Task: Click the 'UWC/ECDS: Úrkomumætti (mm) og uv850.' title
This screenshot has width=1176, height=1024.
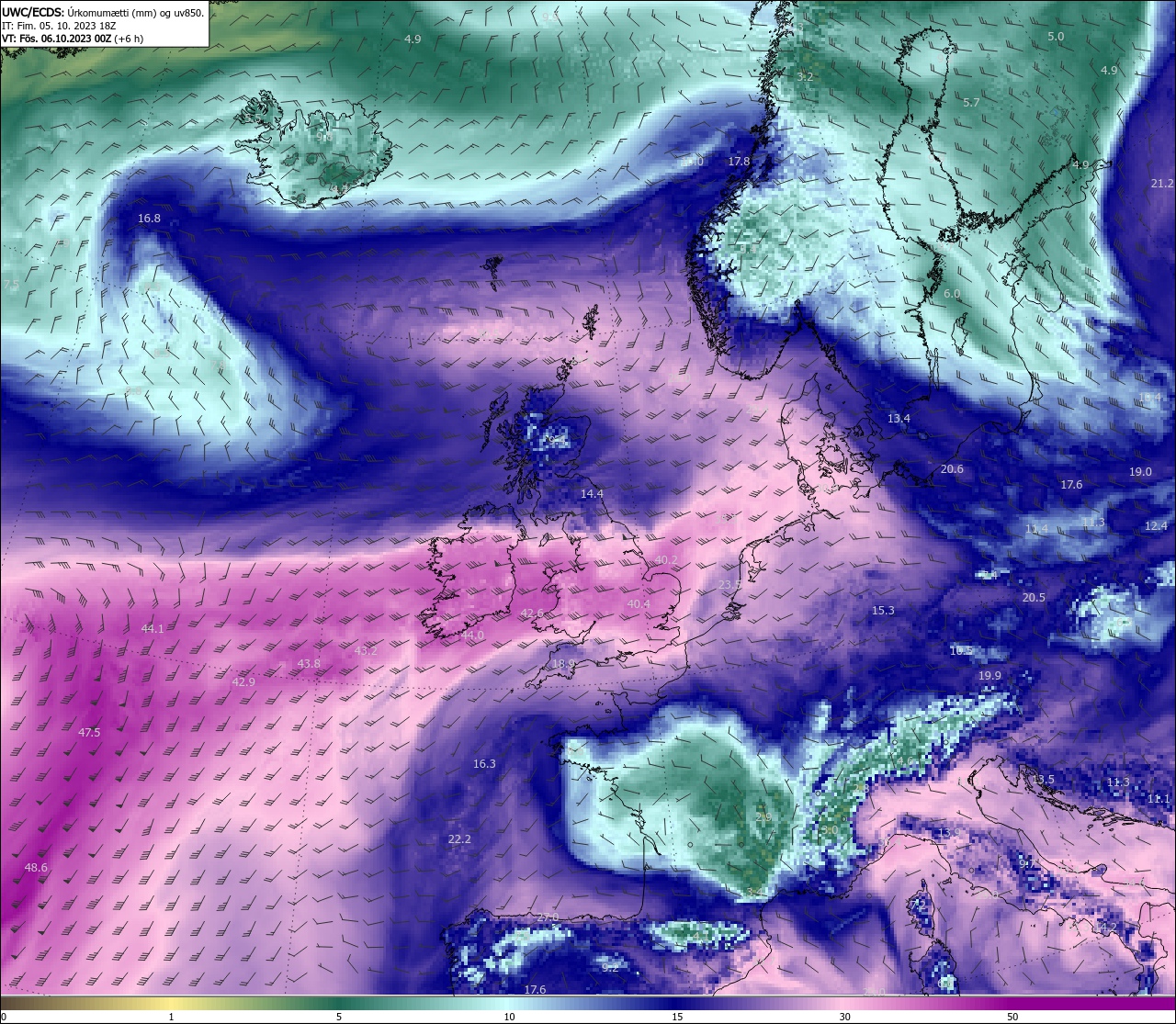Action: [103, 13]
